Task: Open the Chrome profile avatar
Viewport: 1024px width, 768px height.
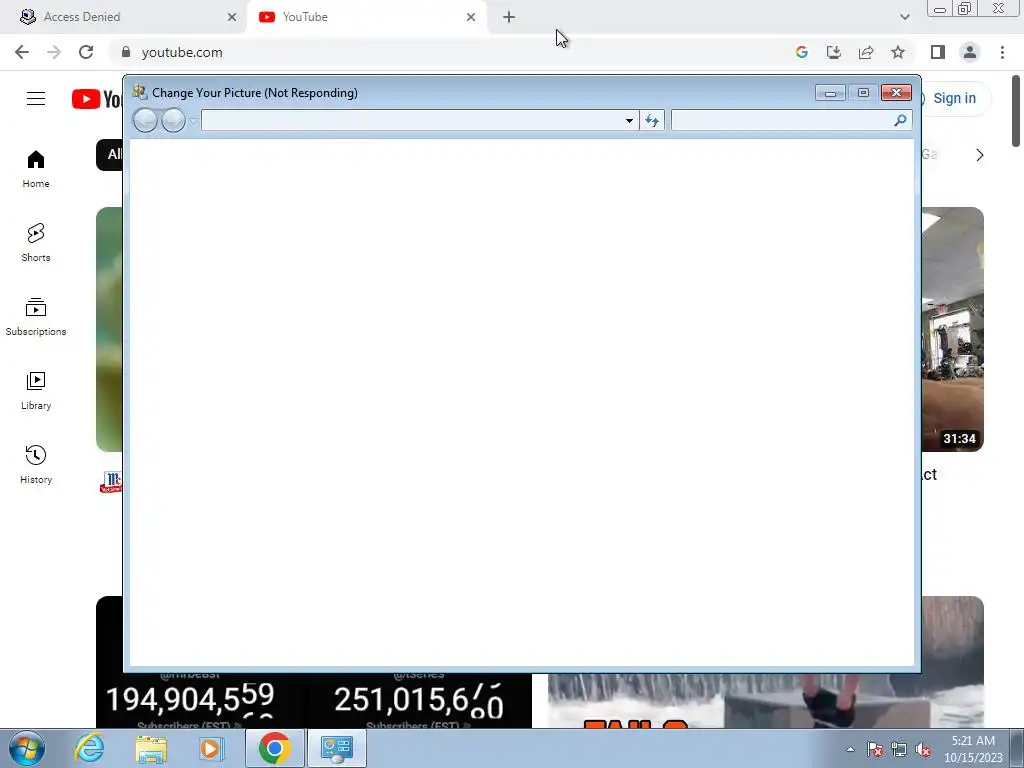Action: (970, 52)
